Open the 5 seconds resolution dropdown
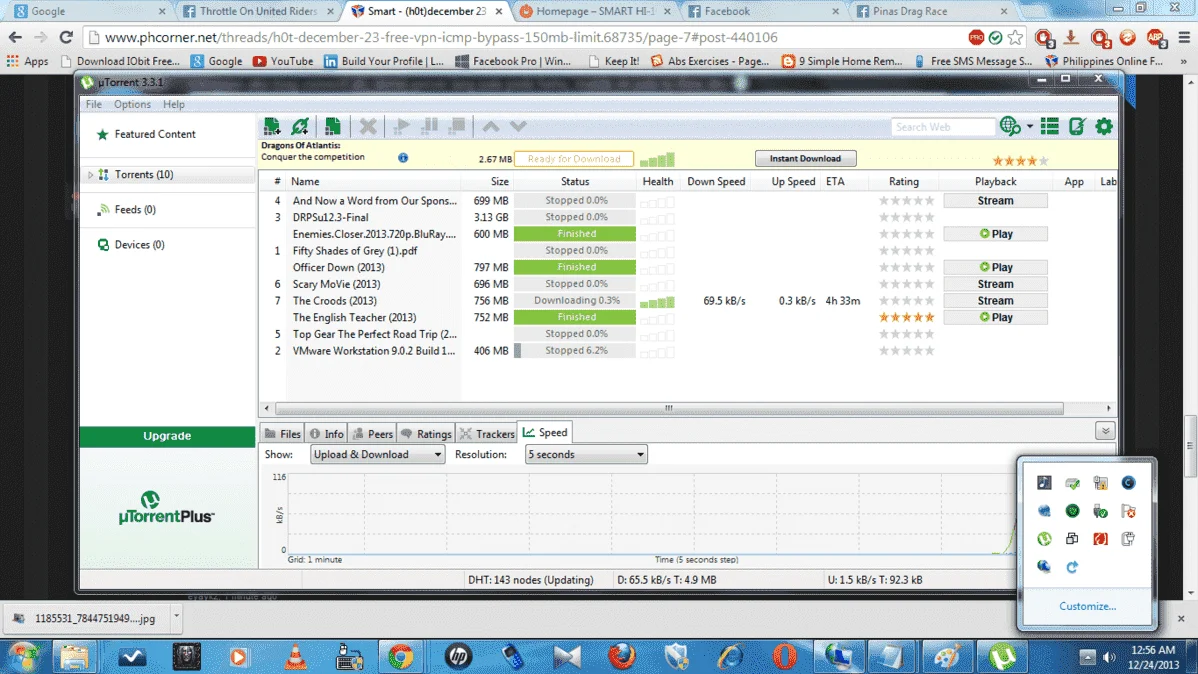Screen dimensions: 1198x674 point(586,455)
